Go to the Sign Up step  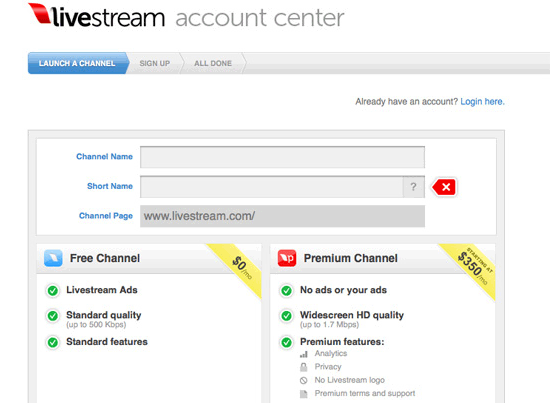[155, 63]
